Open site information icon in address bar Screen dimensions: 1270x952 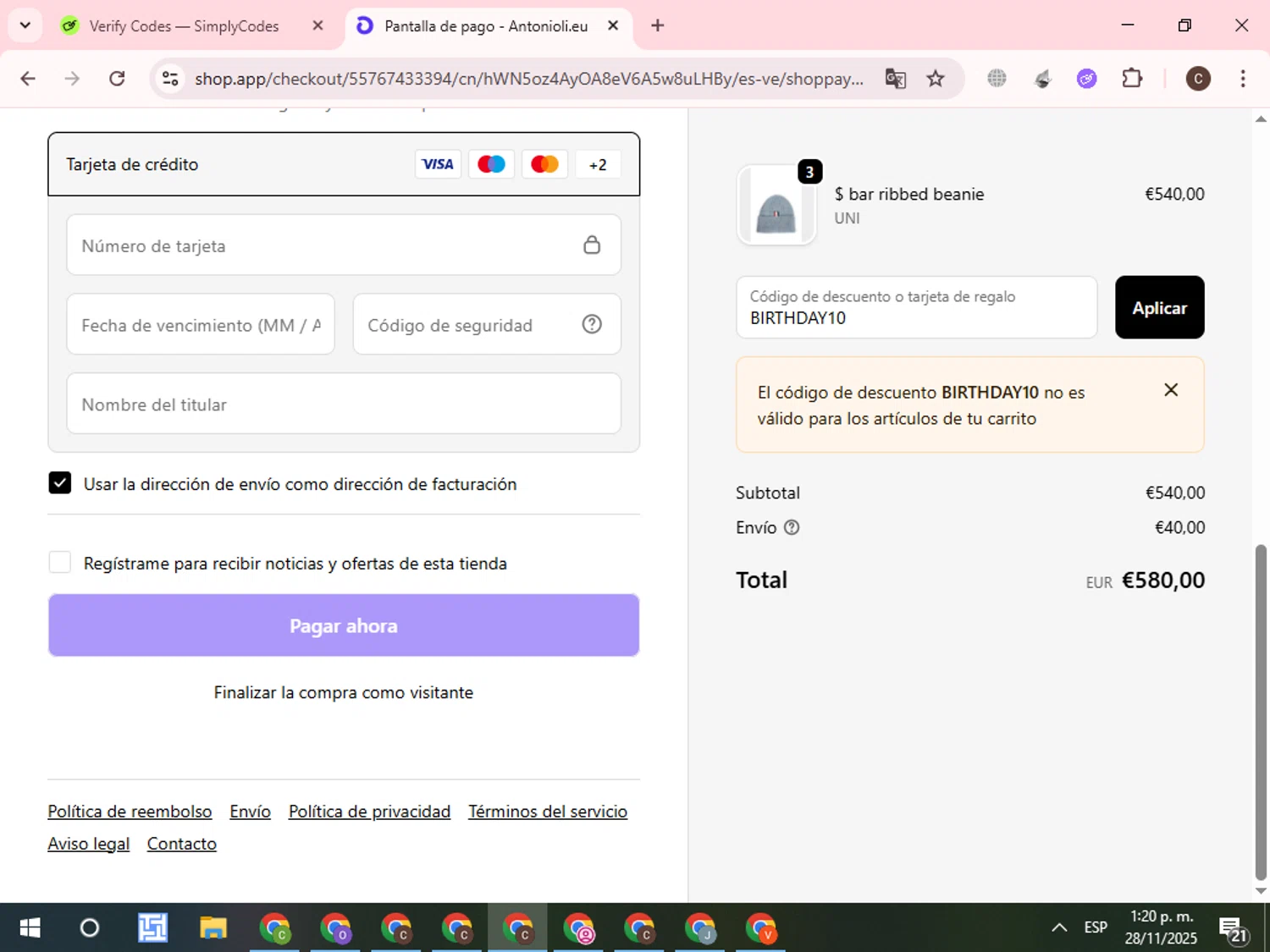click(x=170, y=79)
